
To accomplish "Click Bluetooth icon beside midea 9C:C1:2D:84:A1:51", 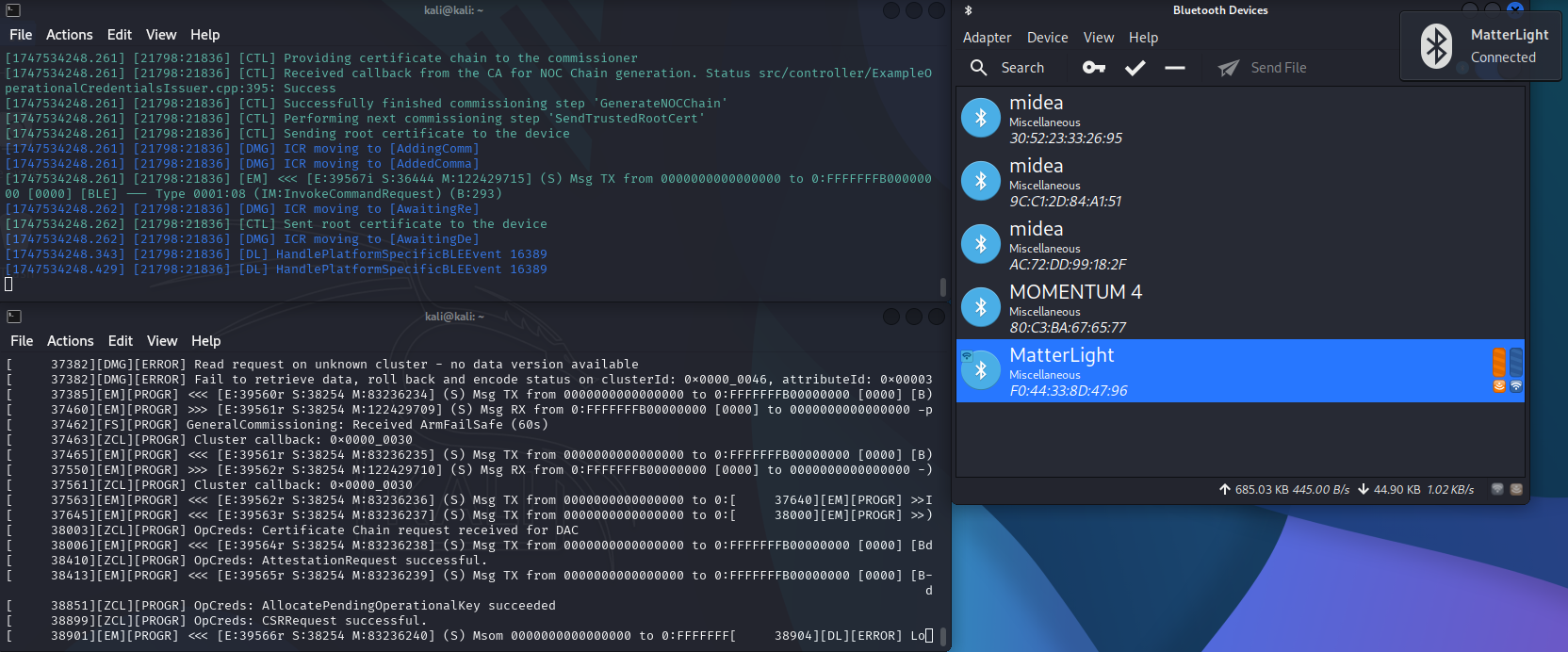I will coord(981,181).
